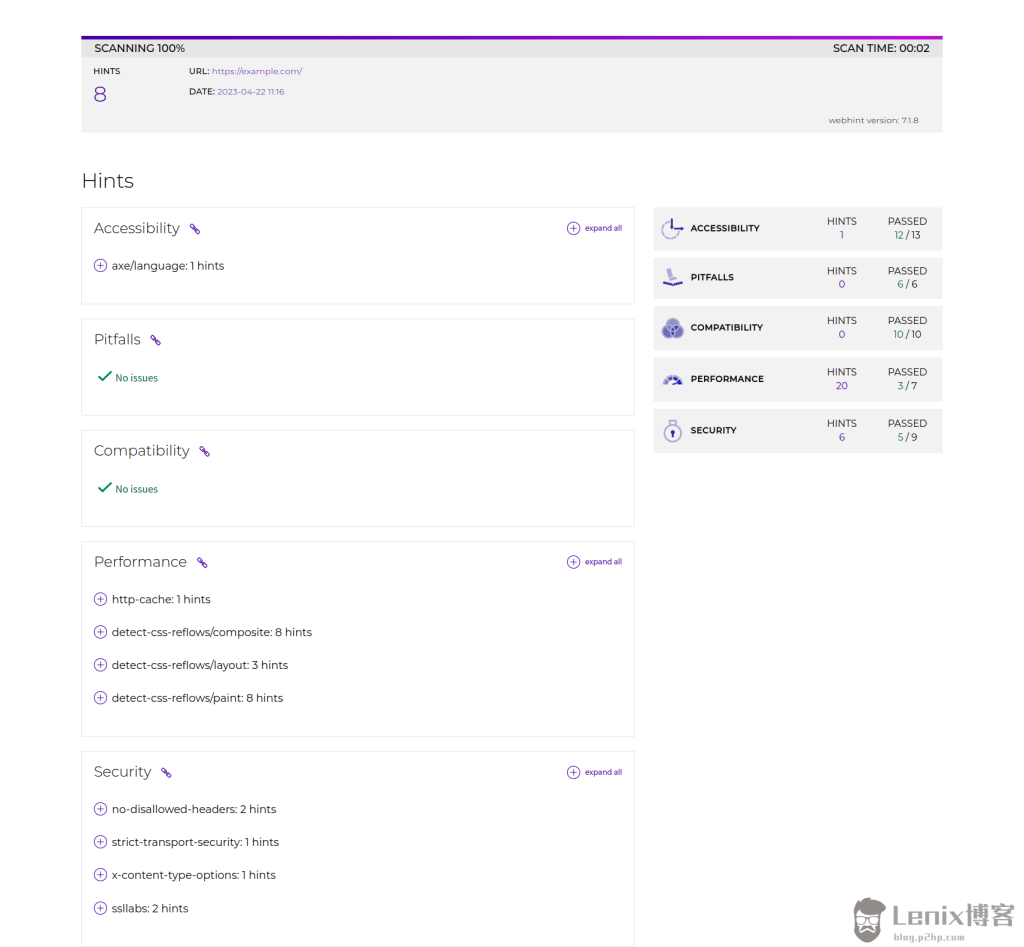Click the Performance icon in summary panel
1024x947 pixels.
[x=671, y=379]
